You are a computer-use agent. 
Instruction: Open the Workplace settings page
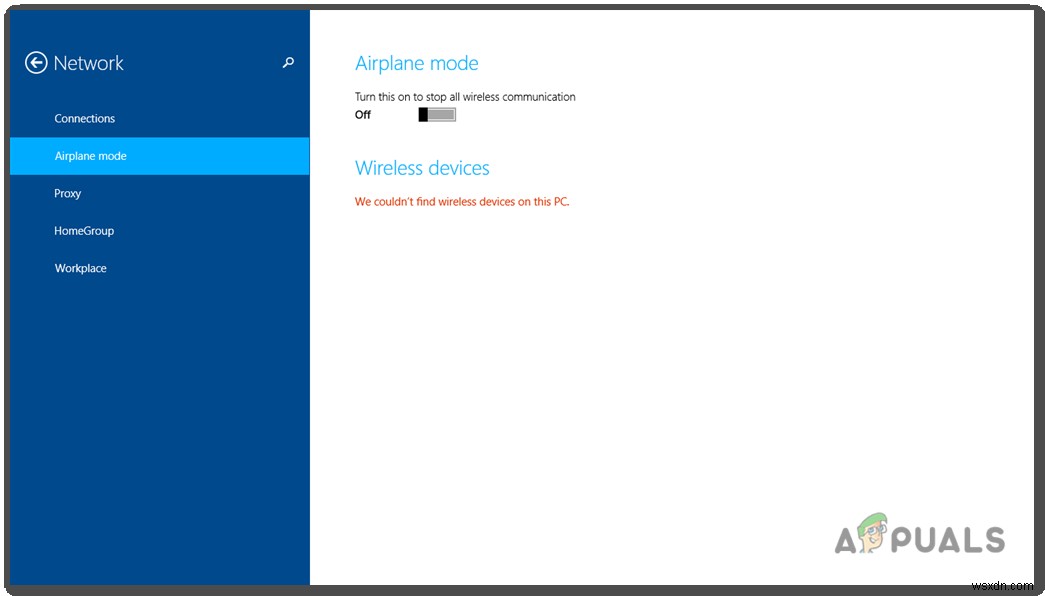pos(160,268)
